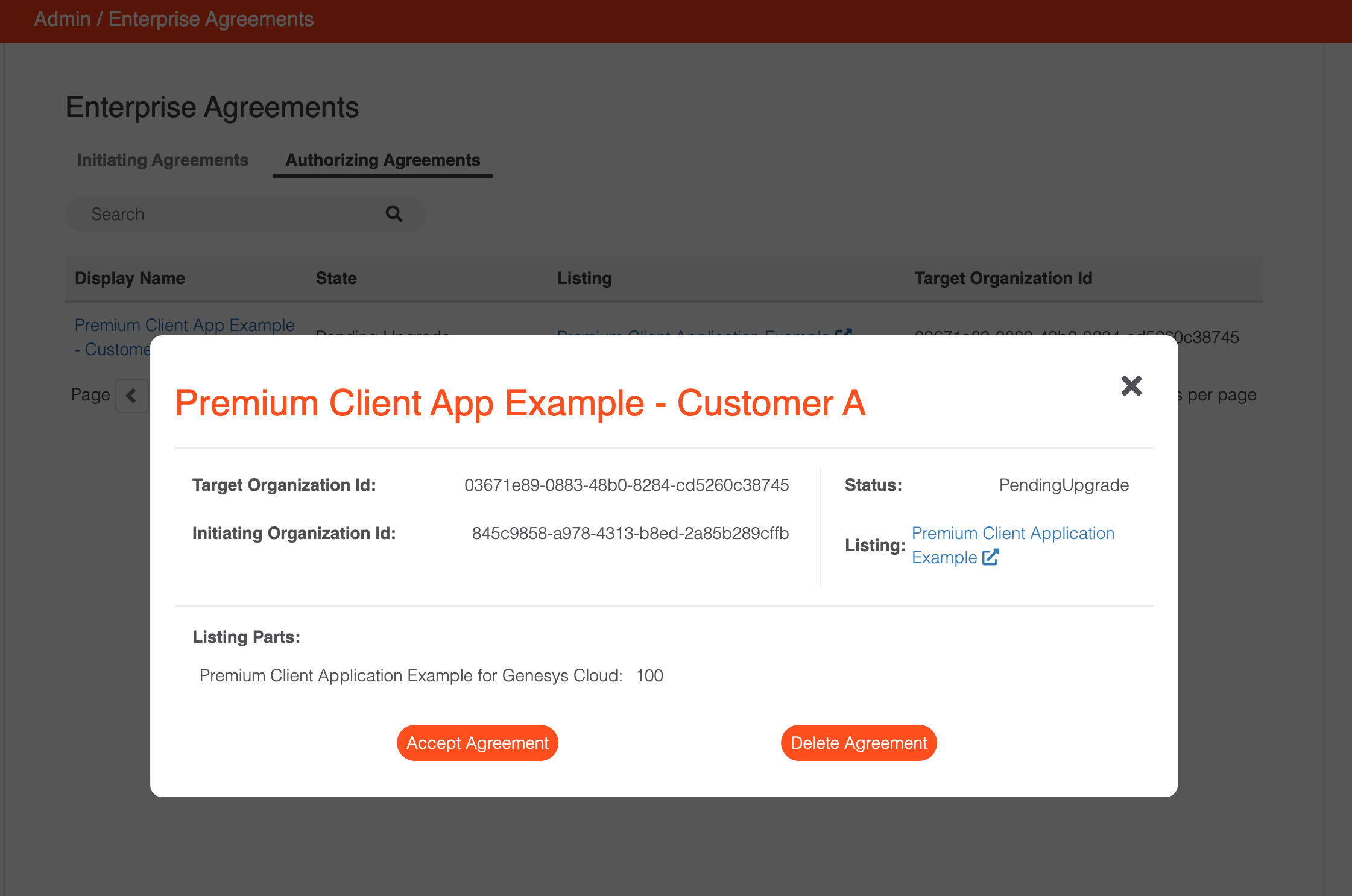
Task: Click the Admin / Enterprise Agreements breadcrumb
Action: point(174,19)
